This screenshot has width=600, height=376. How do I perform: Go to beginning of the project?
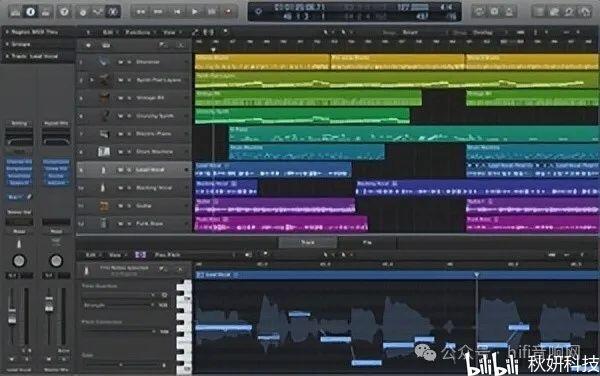click(177, 12)
